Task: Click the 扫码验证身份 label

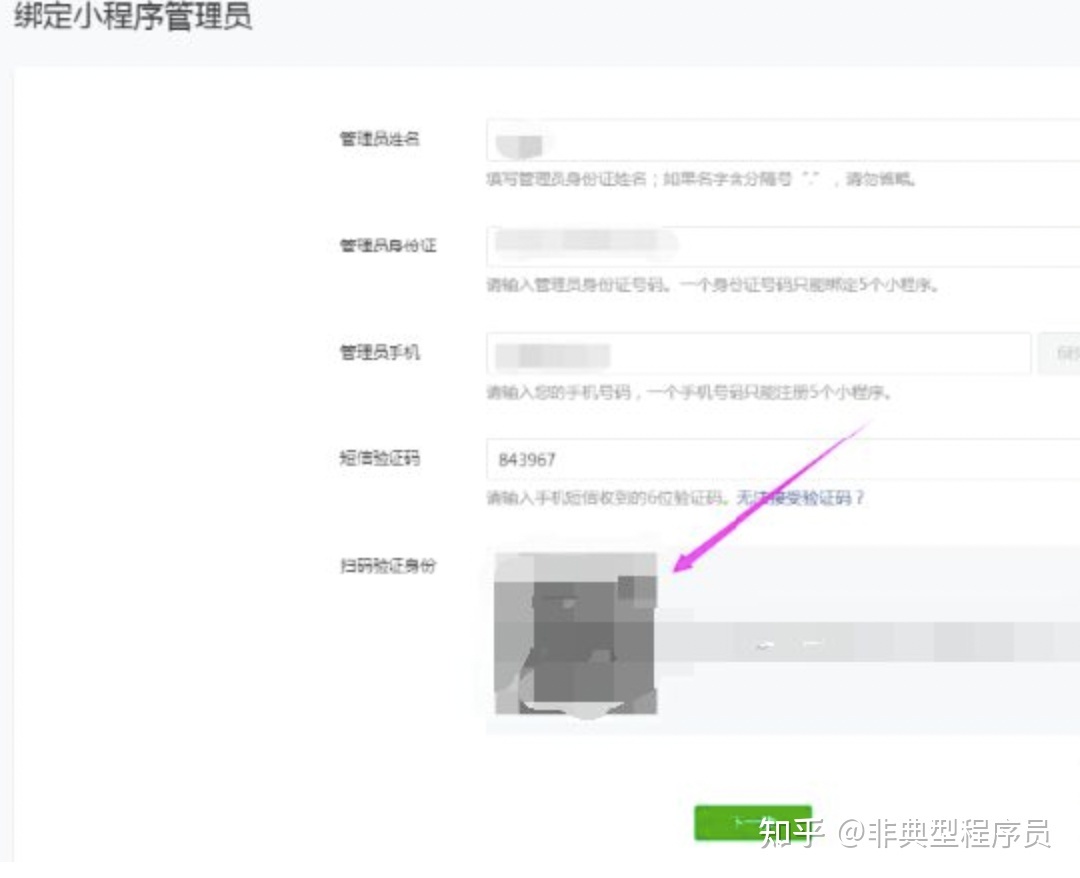Action: click(388, 567)
